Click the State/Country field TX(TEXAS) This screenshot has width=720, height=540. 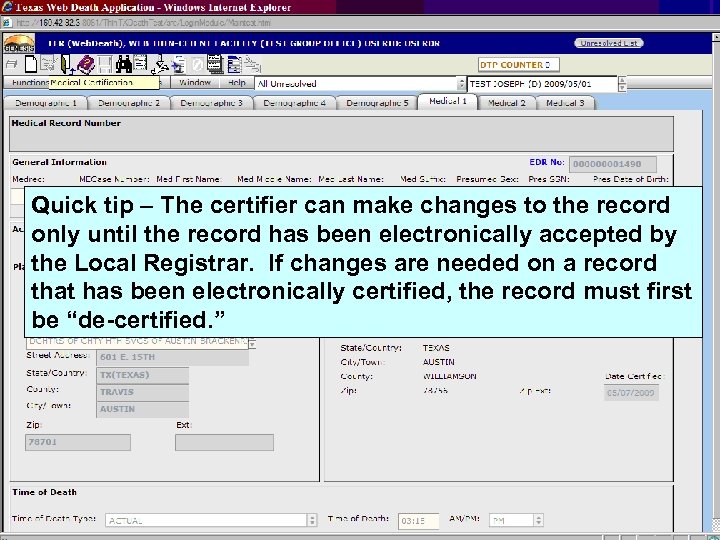click(x=142, y=375)
